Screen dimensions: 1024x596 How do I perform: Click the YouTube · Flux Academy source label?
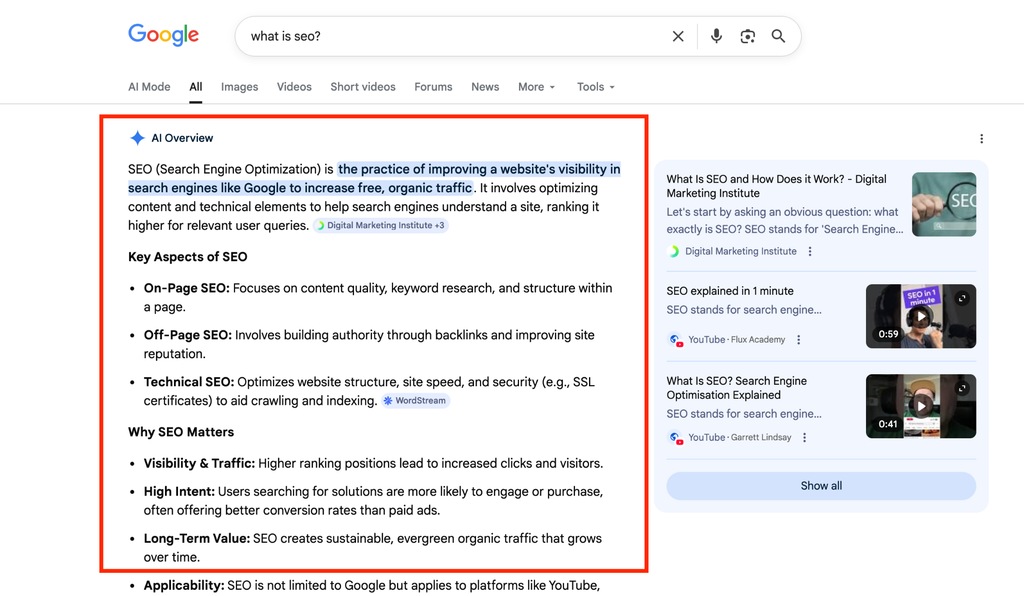pyautogui.click(x=737, y=339)
